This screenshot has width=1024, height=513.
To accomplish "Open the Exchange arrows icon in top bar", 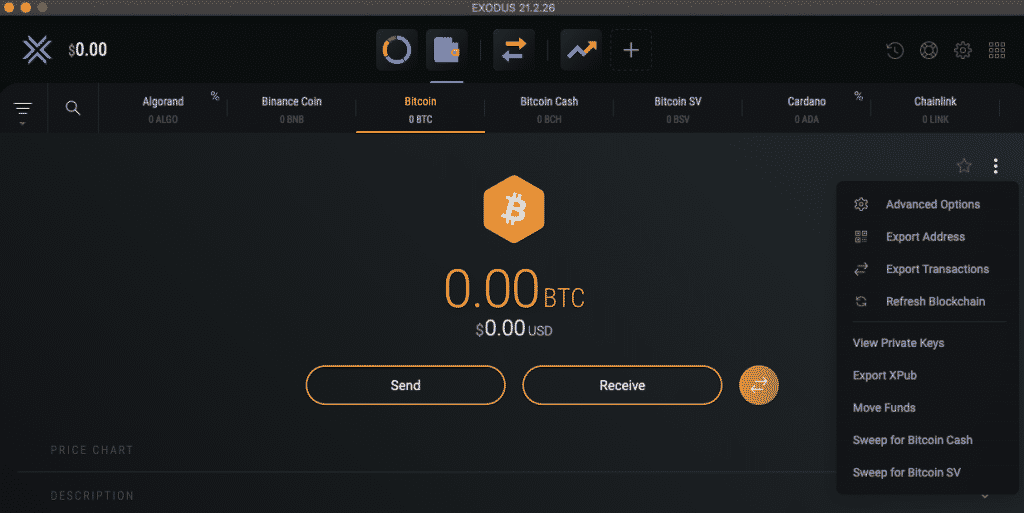I will [x=514, y=50].
